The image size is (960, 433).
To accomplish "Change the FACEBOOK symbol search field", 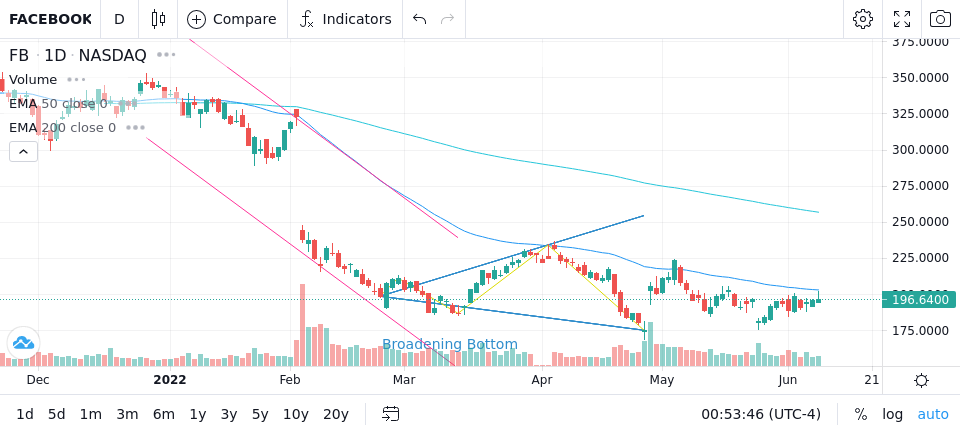I will click(x=50, y=19).
